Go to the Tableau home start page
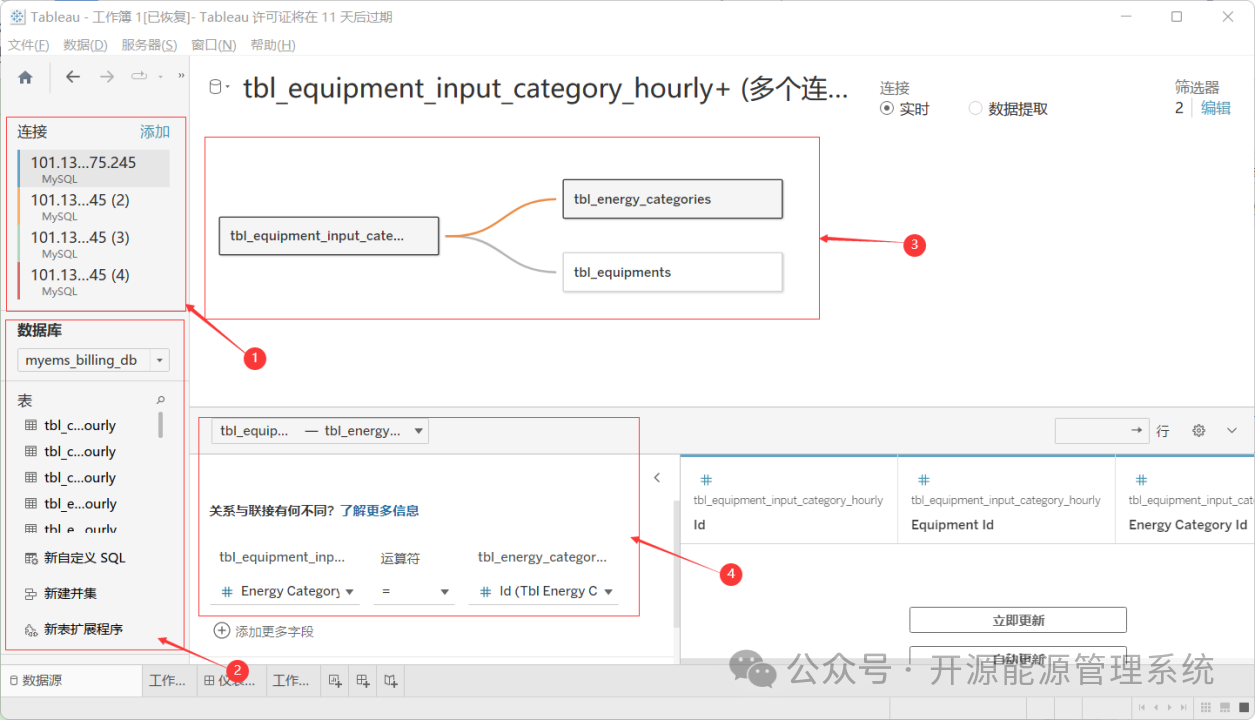The width and height of the screenshot is (1255, 720). pos(26,77)
